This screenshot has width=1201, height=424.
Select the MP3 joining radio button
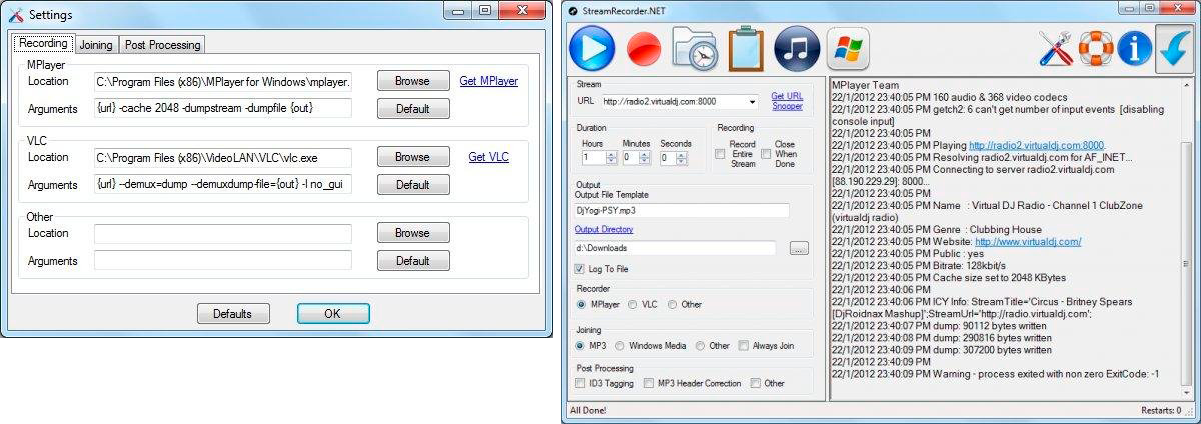[x=581, y=346]
